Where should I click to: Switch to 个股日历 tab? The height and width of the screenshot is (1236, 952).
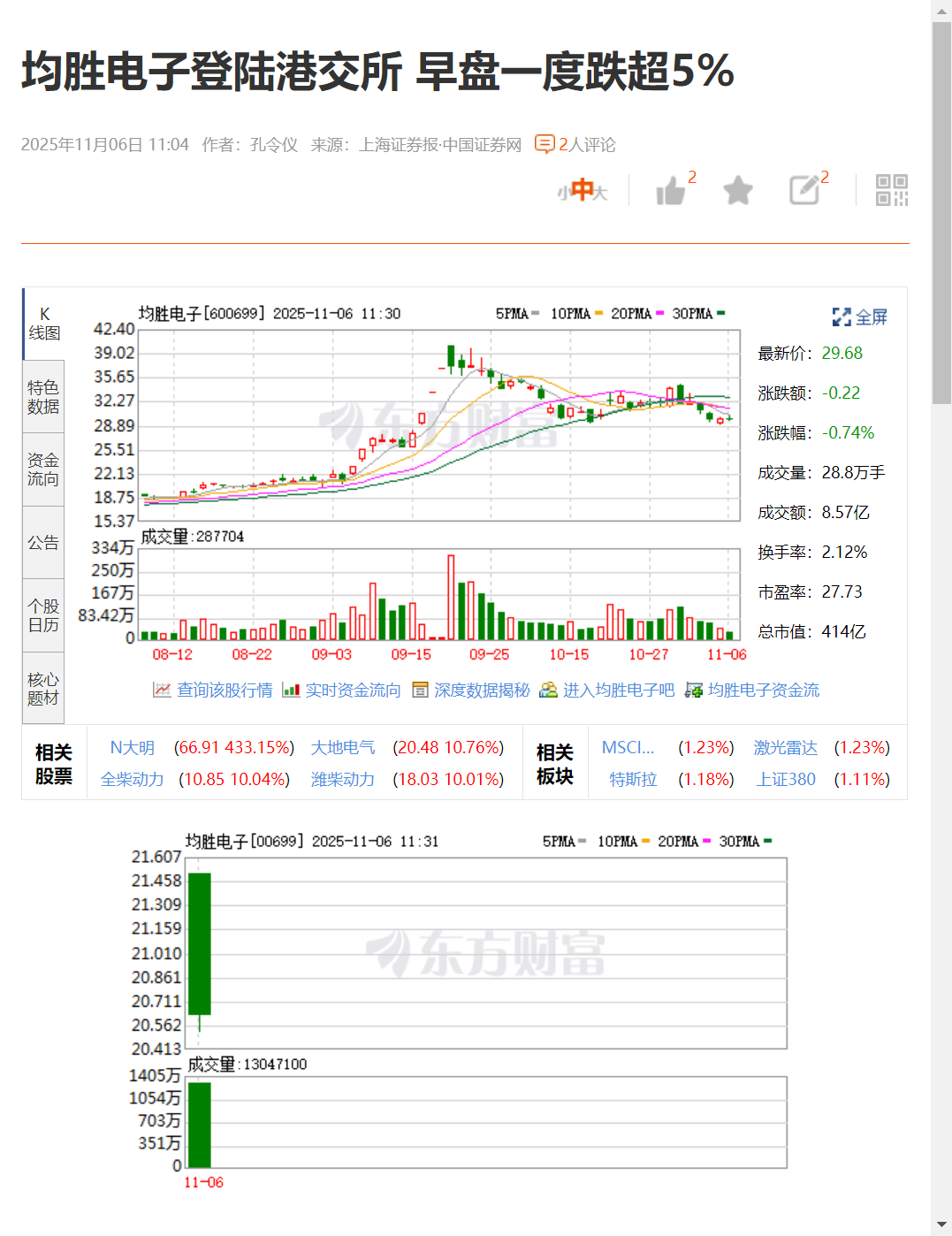click(x=43, y=615)
